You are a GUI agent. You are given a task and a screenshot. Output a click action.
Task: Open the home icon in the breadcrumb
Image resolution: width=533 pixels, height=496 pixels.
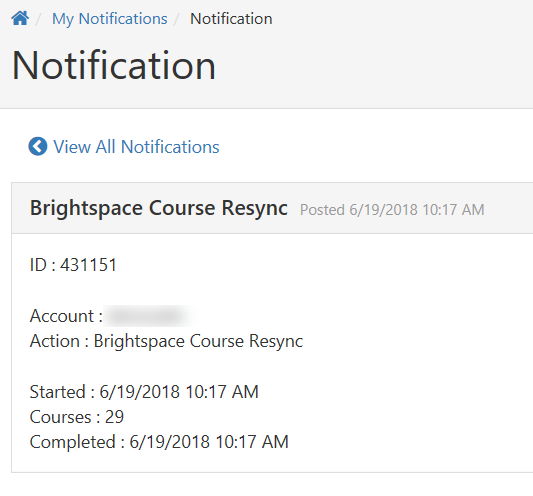(20, 18)
